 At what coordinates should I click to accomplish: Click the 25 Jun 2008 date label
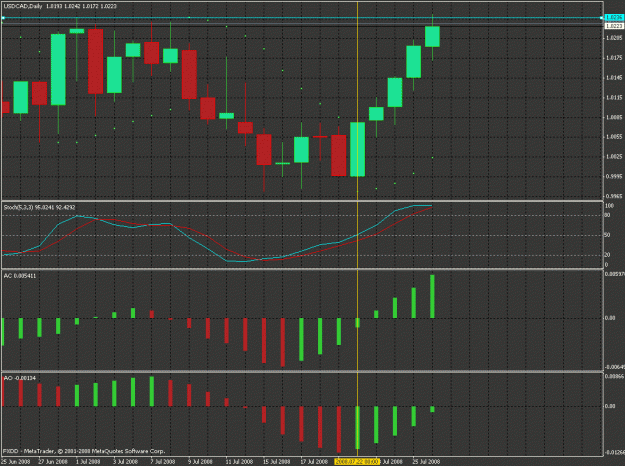click(x=16, y=462)
